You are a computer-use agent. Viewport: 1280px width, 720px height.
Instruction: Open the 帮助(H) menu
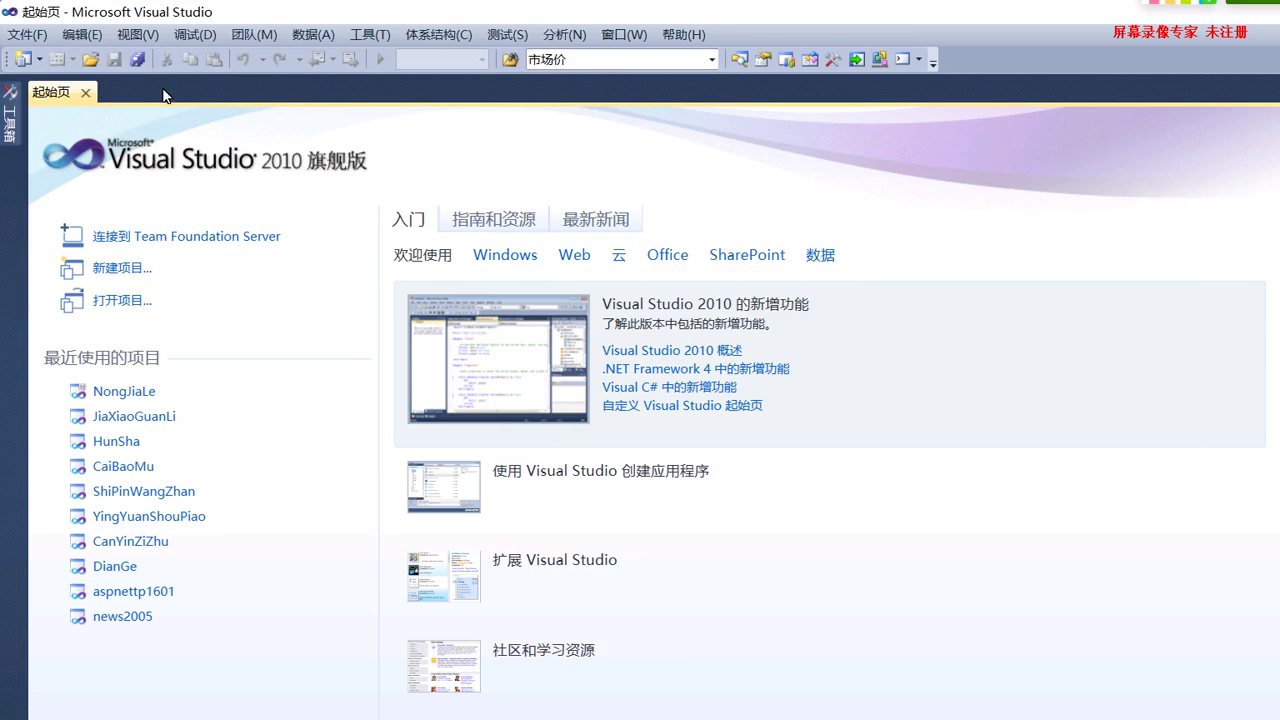click(x=683, y=34)
